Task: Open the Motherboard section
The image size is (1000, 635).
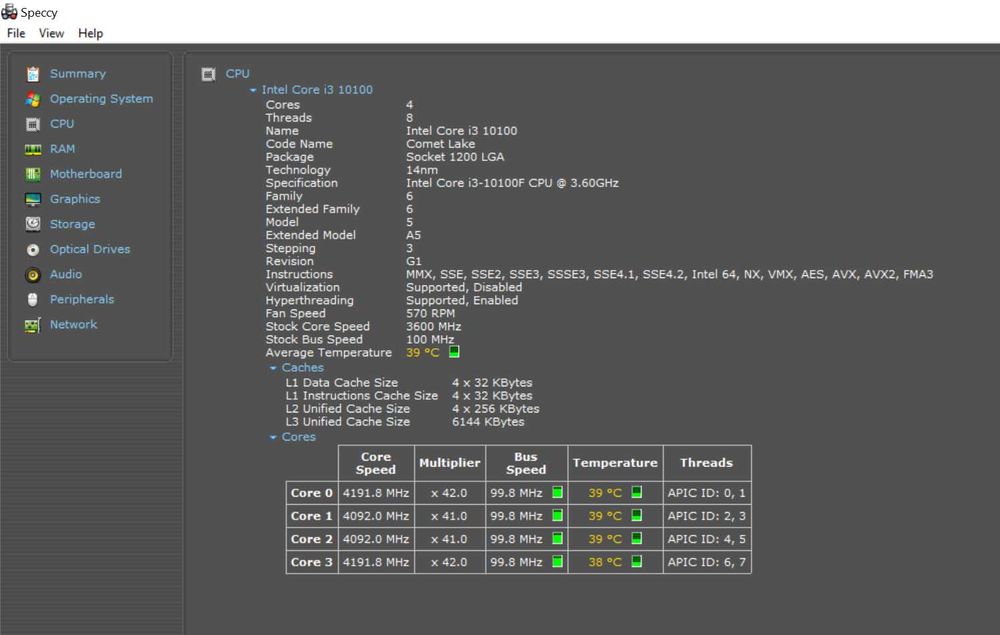Action: pos(86,174)
